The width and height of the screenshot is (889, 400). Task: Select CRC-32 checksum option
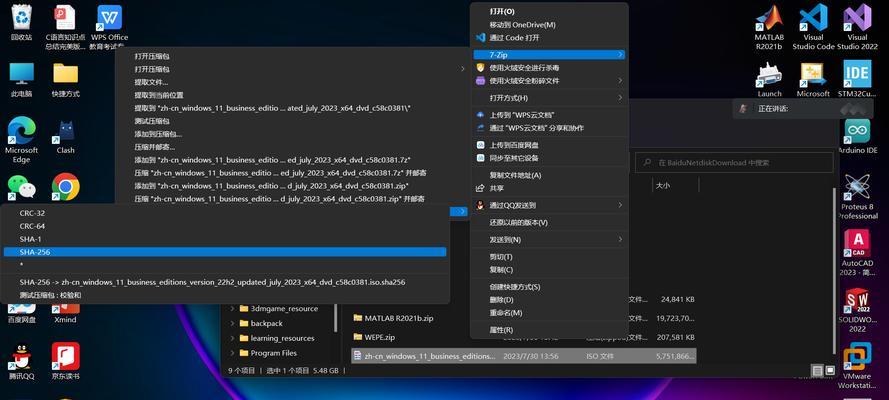[x=225, y=214]
